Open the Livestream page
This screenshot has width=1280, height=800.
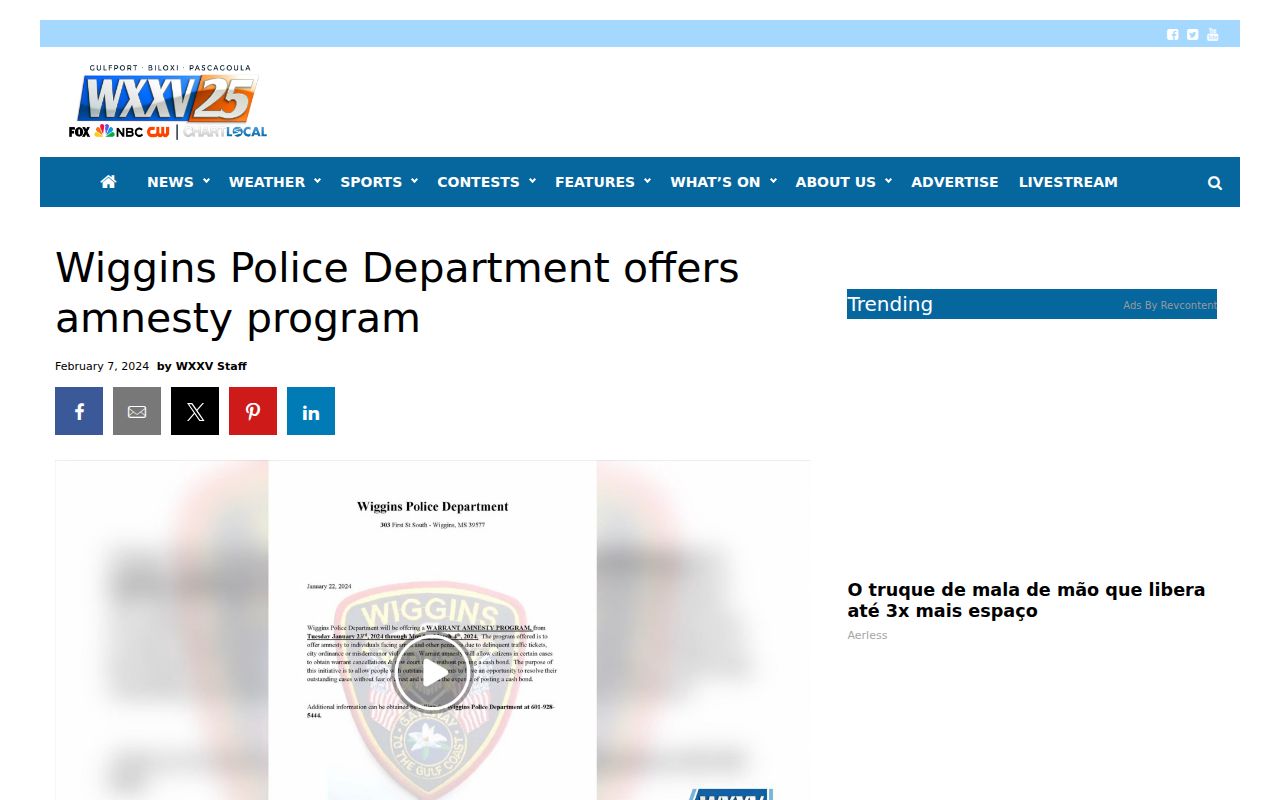(x=1068, y=182)
